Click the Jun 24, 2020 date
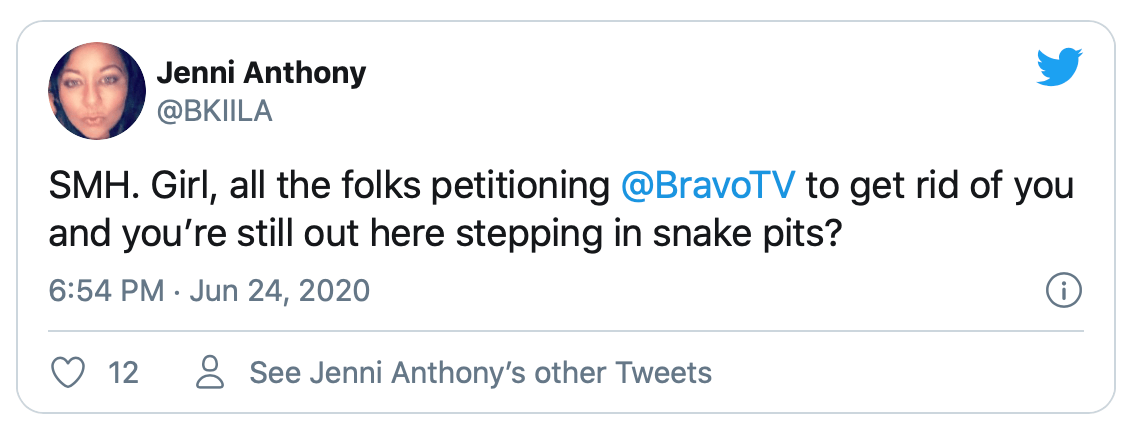This screenshot has width=1132, height=432. pos(279,291)
